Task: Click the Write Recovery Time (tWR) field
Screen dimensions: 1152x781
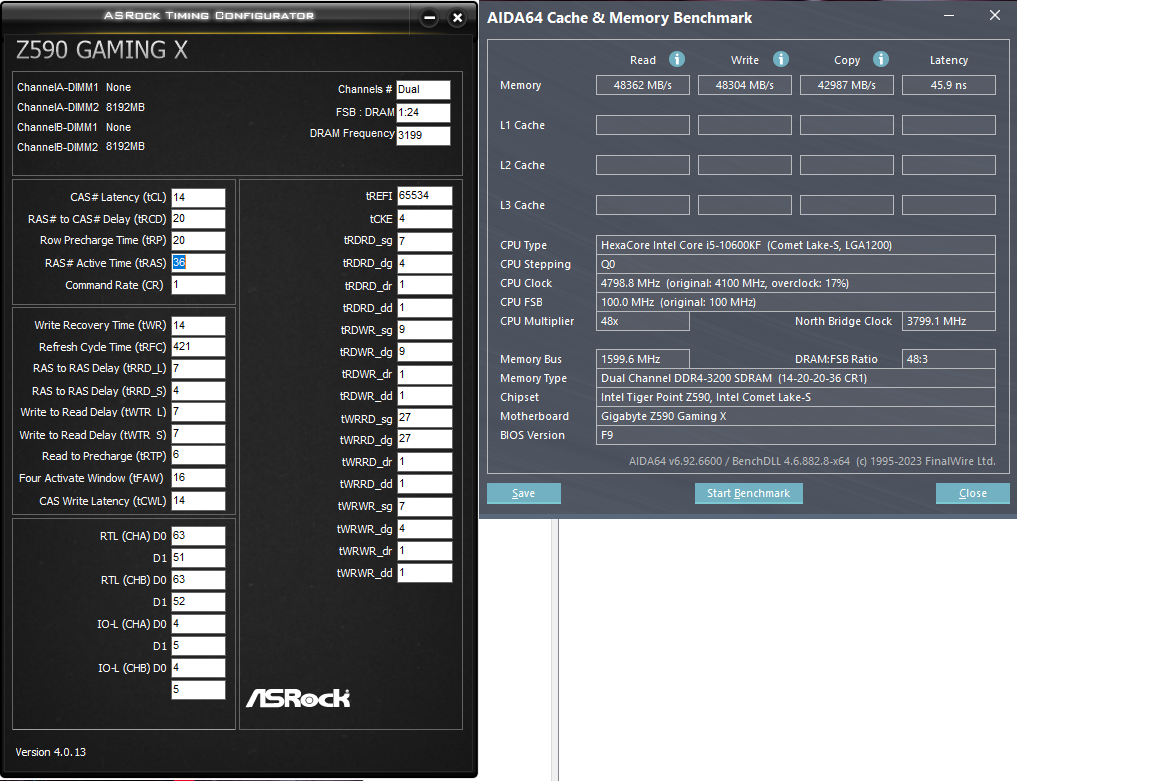Action: [x=198, y=325]
